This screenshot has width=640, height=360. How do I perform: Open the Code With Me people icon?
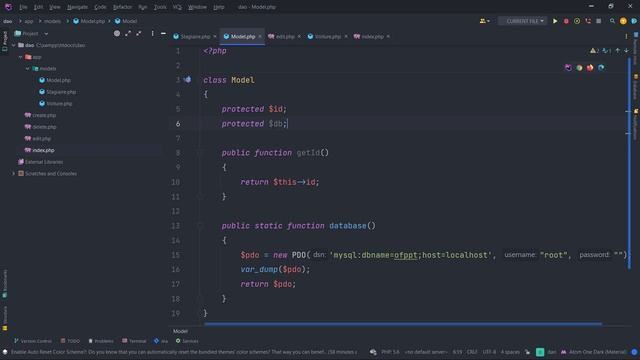tap(484, 21)
